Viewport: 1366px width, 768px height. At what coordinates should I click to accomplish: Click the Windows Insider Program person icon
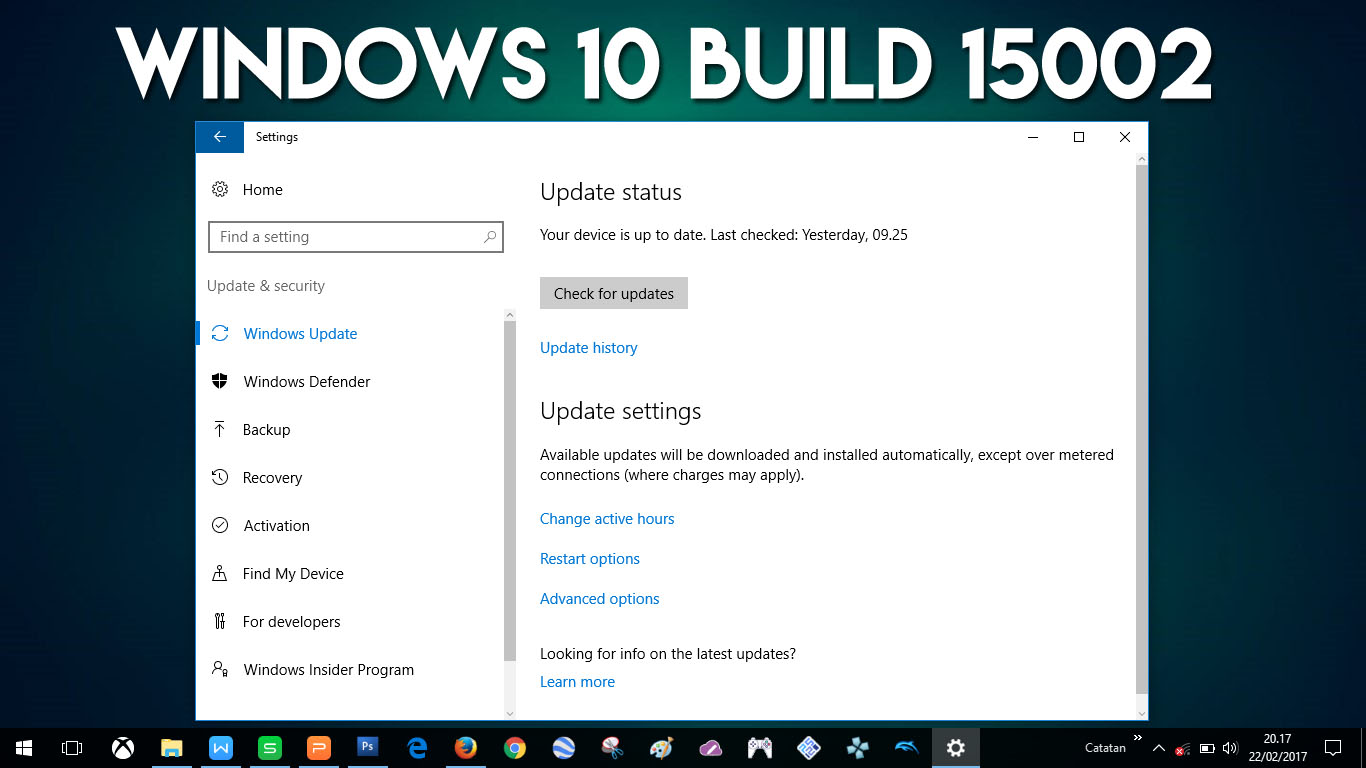(220, 669)
